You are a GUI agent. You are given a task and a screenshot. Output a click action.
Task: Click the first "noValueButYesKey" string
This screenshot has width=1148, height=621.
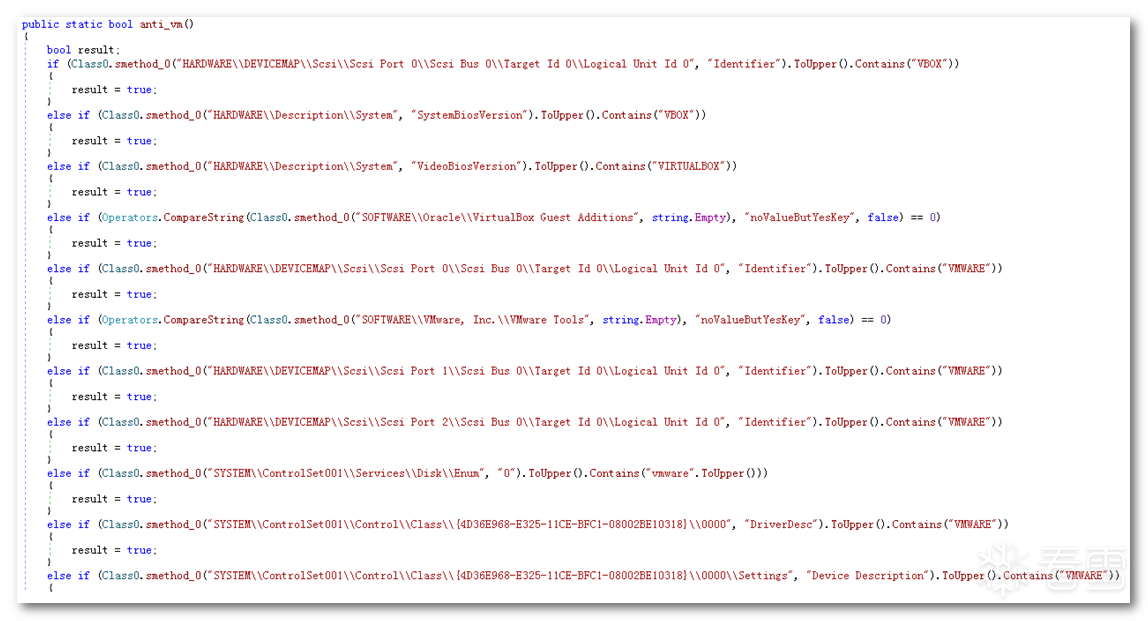tap(800, 217)
